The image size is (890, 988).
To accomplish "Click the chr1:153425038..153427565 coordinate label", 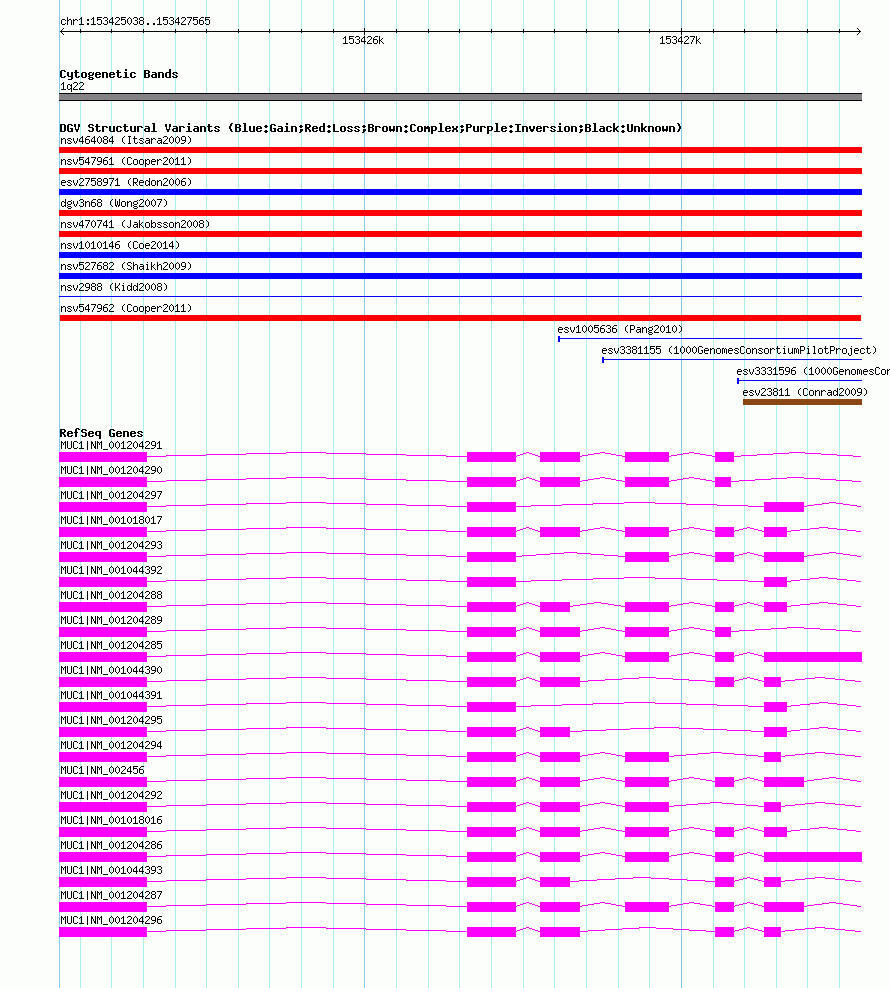I will [x=136, y=21].
